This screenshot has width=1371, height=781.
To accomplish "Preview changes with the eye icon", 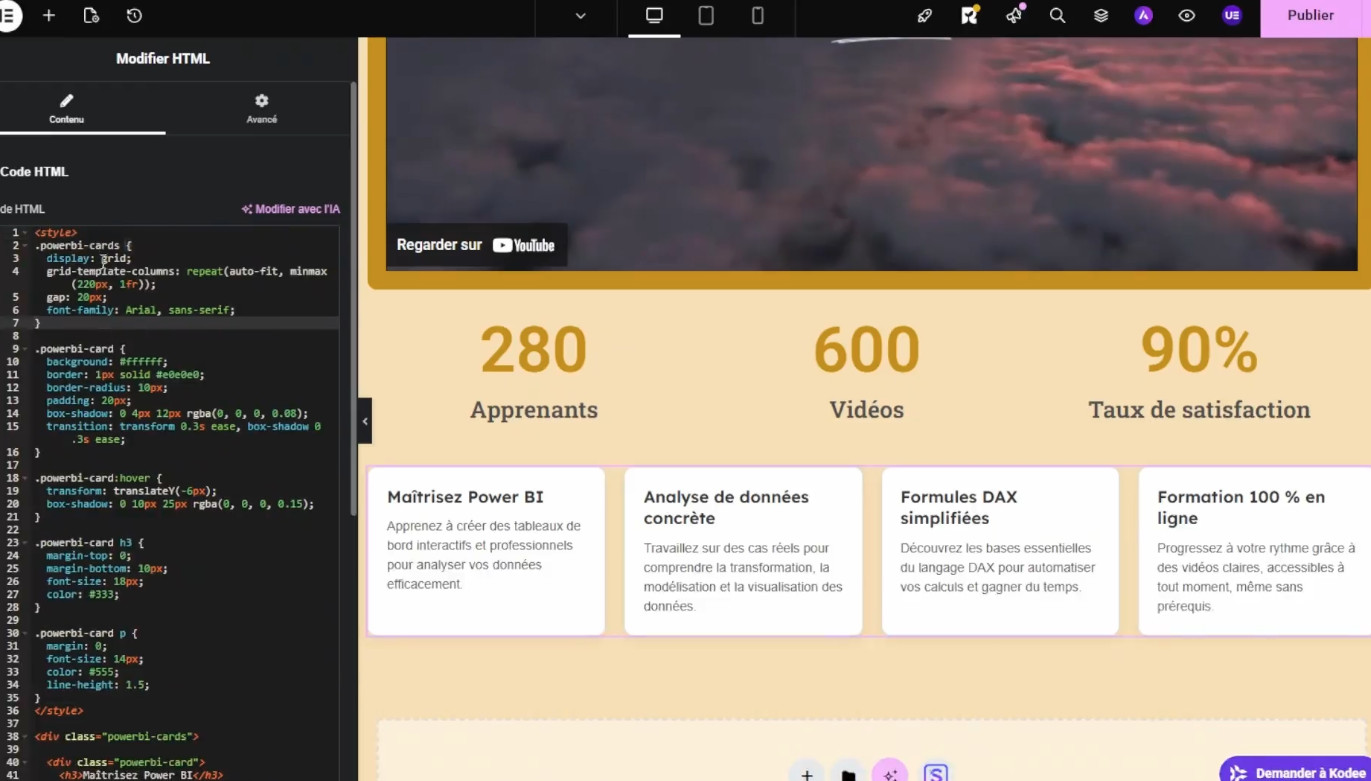I will pyautogui.click(x=1187, y=16).
